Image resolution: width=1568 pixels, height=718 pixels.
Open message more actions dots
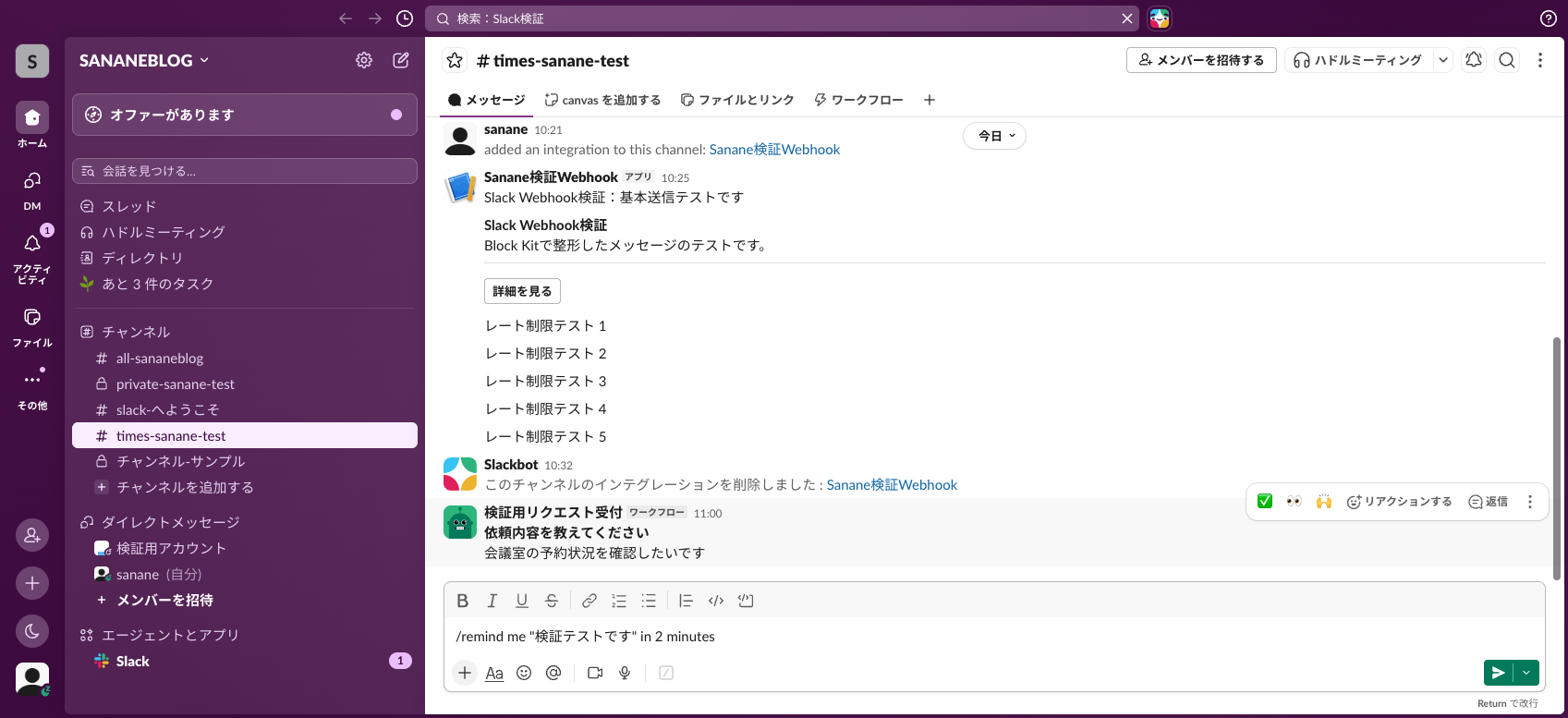coord(1530,501)
